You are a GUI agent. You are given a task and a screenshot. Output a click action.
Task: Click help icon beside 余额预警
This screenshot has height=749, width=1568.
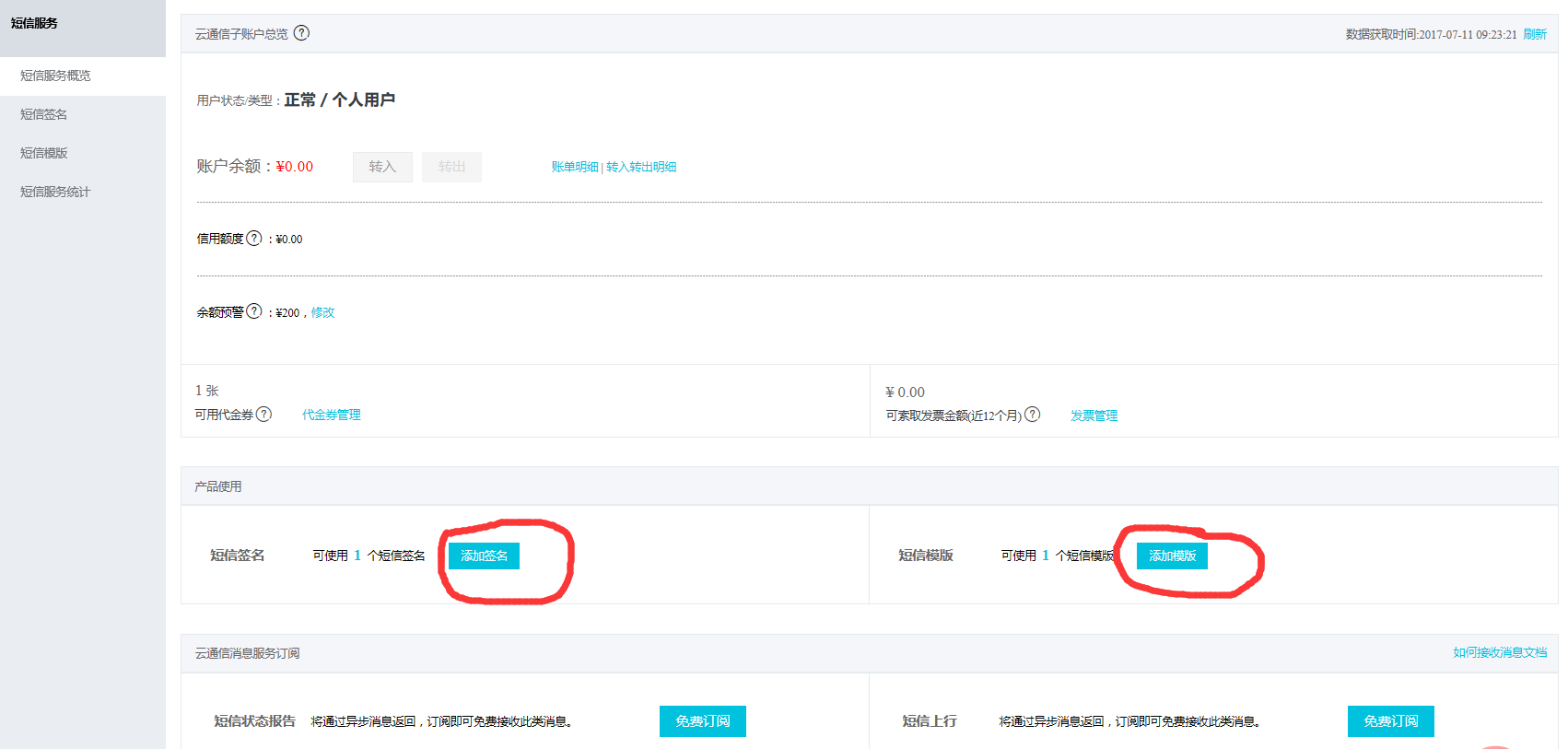[x=254, y=311]
